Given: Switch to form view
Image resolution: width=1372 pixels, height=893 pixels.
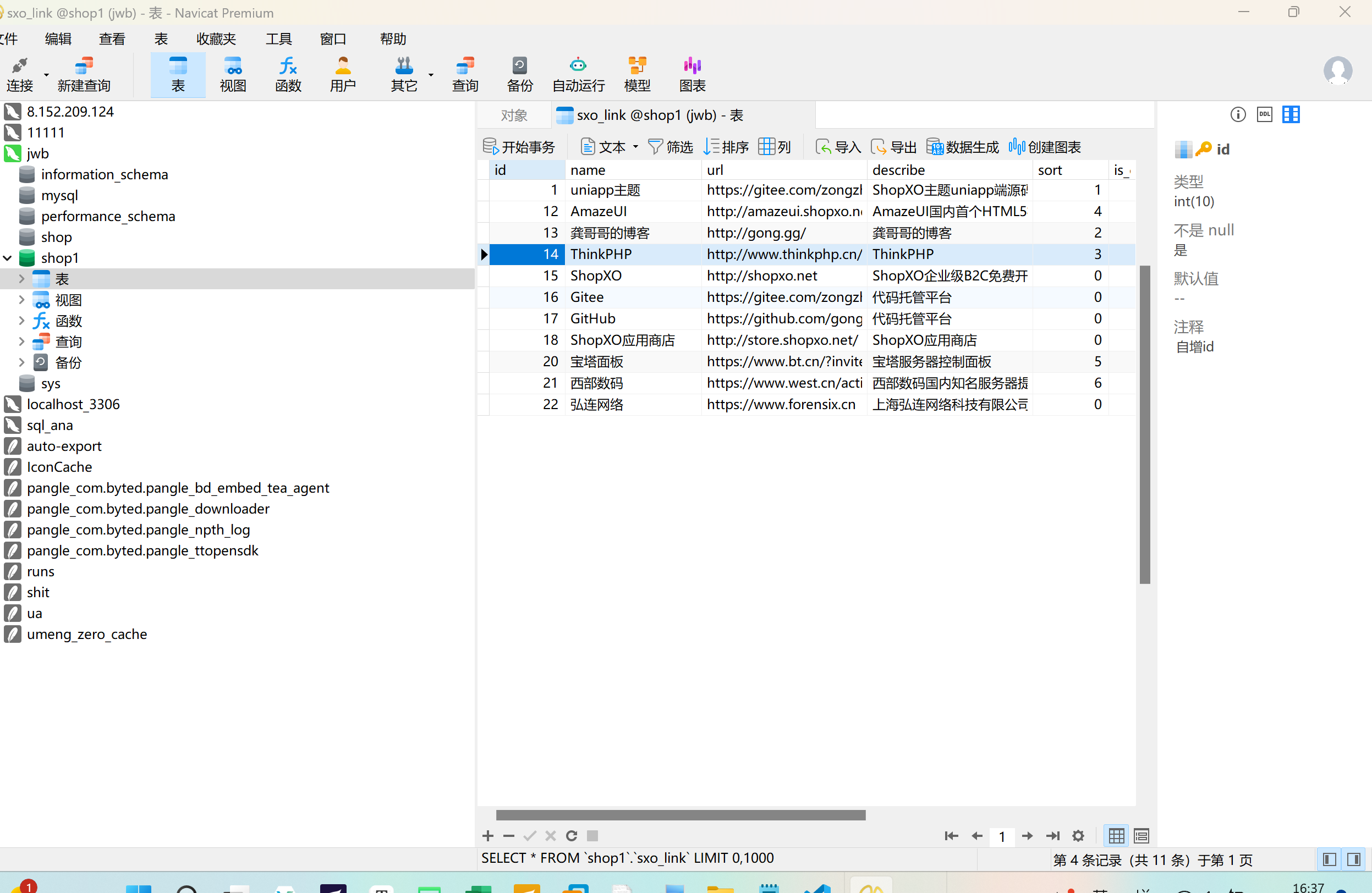Looking at the screenshot, I should coord(1141,835).
